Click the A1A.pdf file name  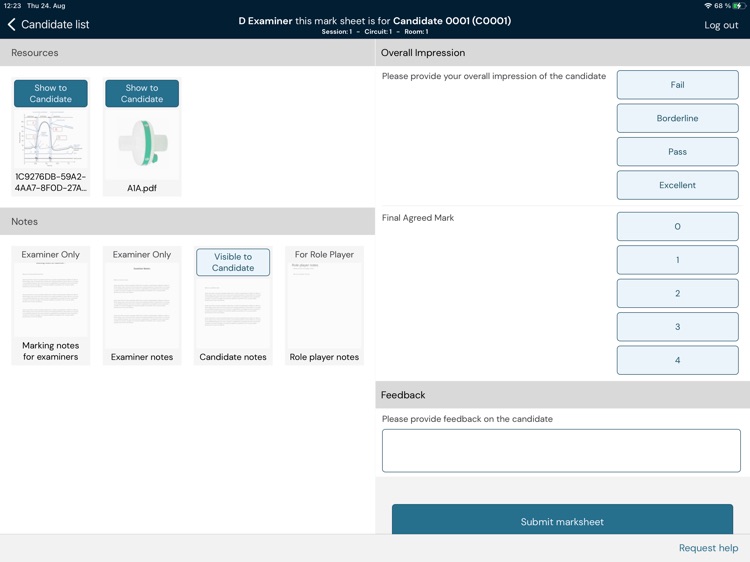[x=142, y=188]
